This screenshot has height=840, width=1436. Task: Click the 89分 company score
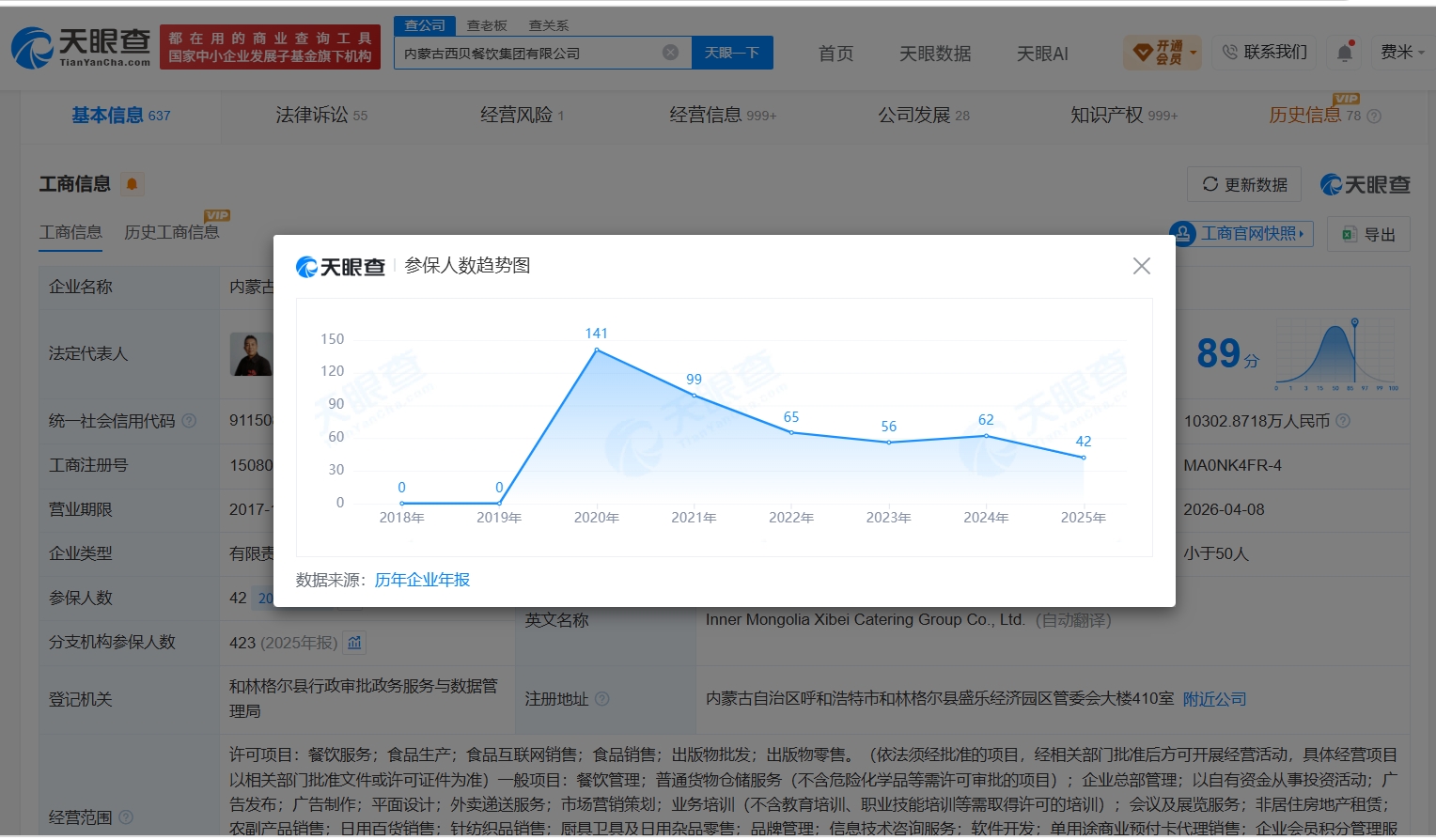tap(1227, 354)
